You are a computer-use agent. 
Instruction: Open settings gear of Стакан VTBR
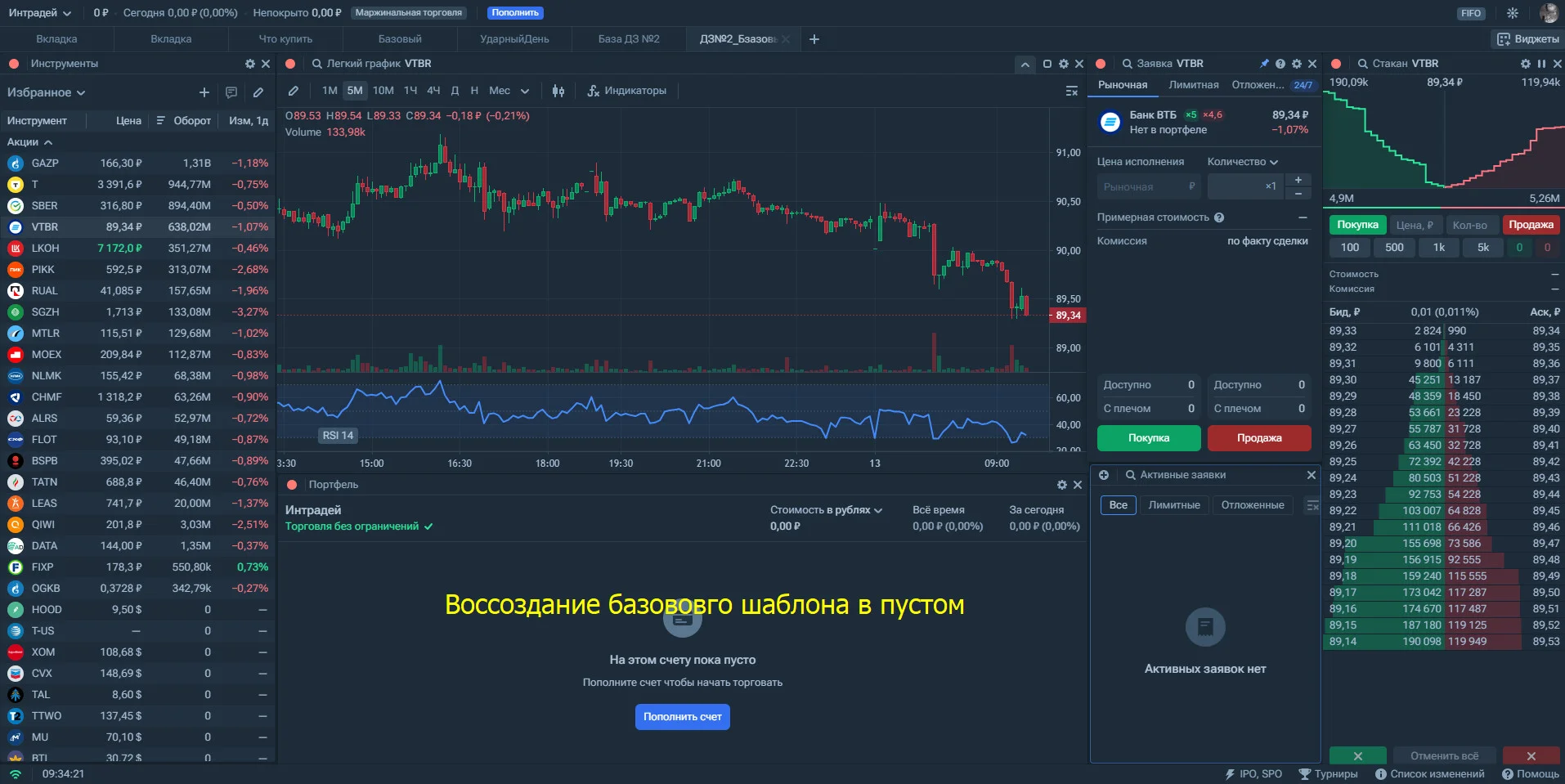click(x=1526, y=64)
